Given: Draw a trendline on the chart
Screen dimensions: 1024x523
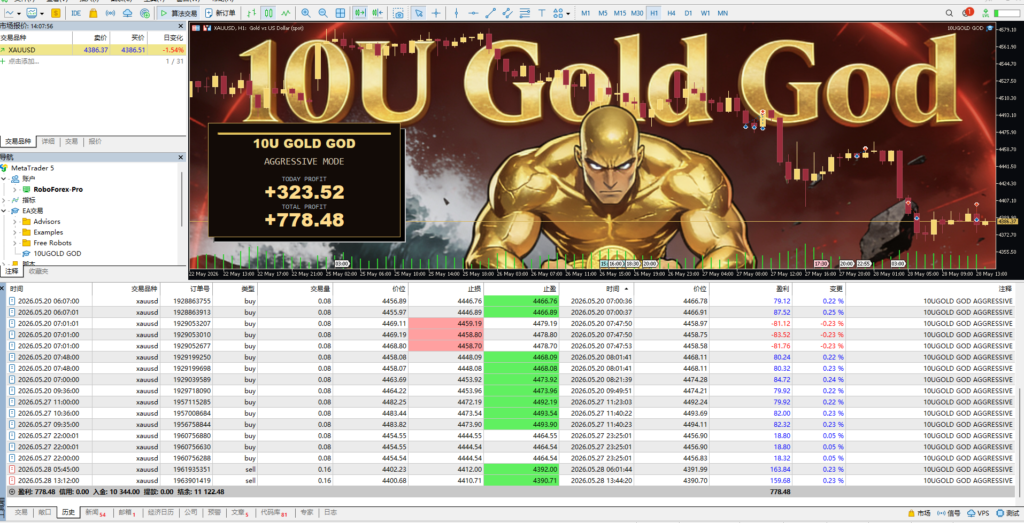Looking at the screenshot, I should (490, 13).
